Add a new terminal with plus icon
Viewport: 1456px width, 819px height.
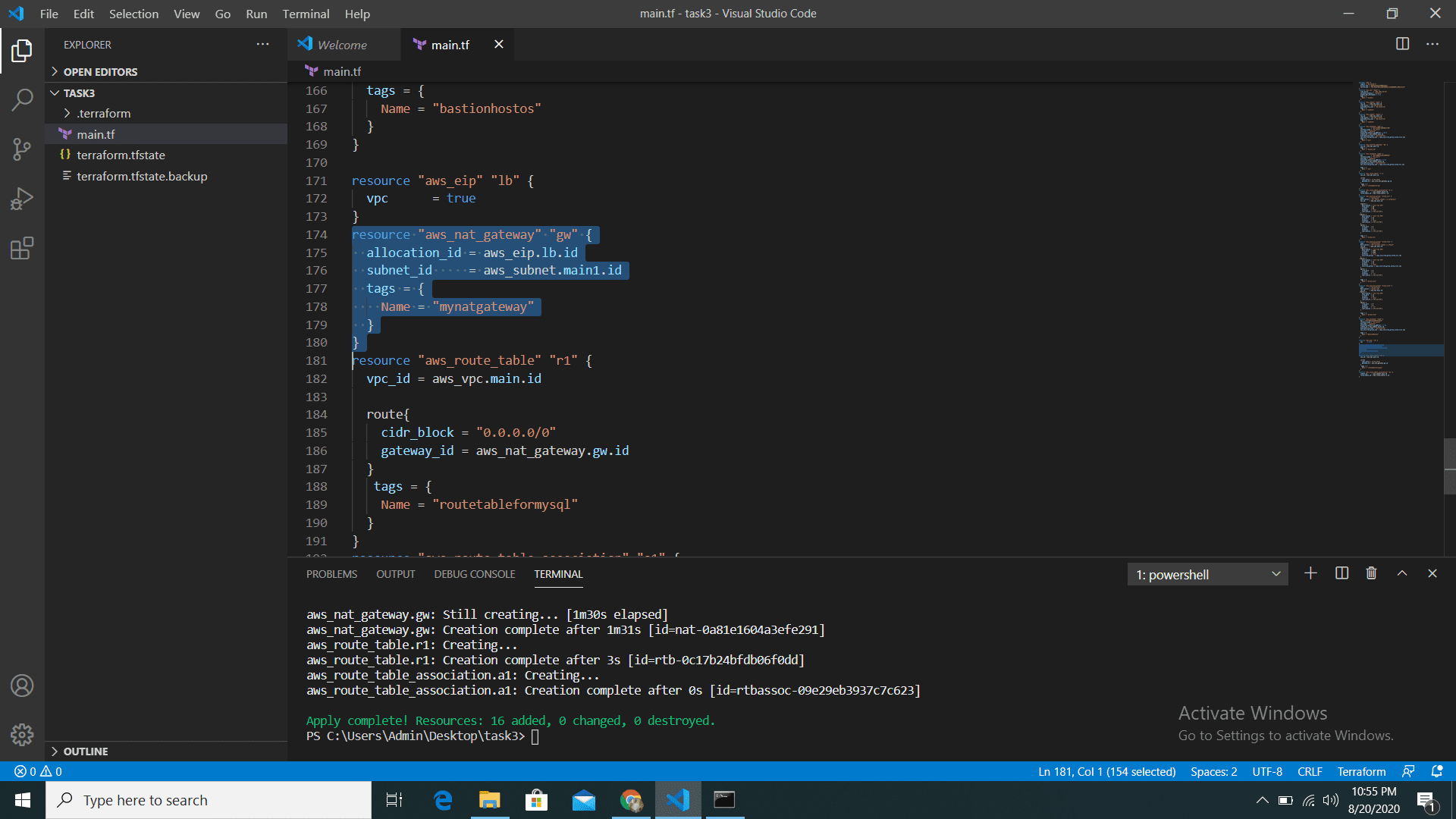tap(1310, 573)
